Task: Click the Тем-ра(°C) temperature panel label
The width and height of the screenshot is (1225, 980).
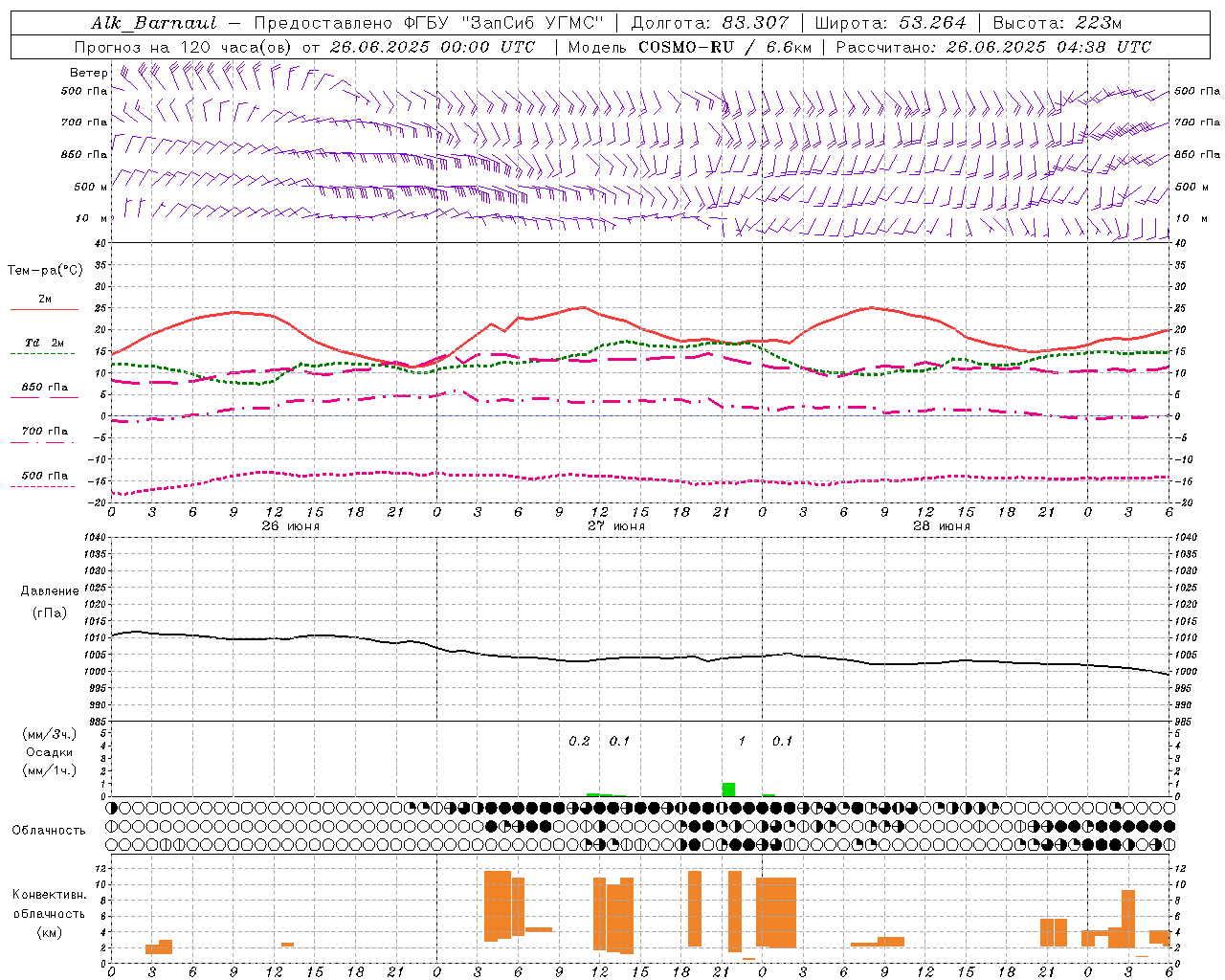Action: tap(45, 271)
